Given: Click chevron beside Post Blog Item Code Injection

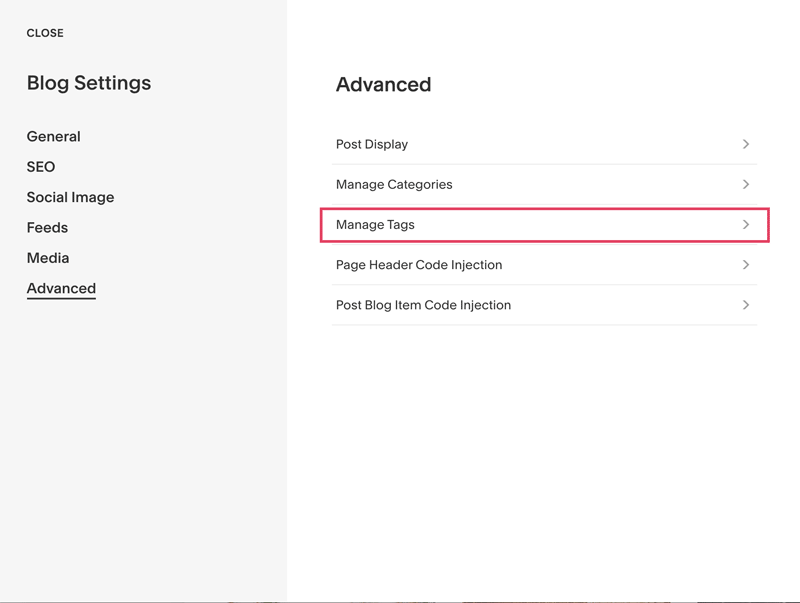Looking at the screenshot, I should 745,305.
